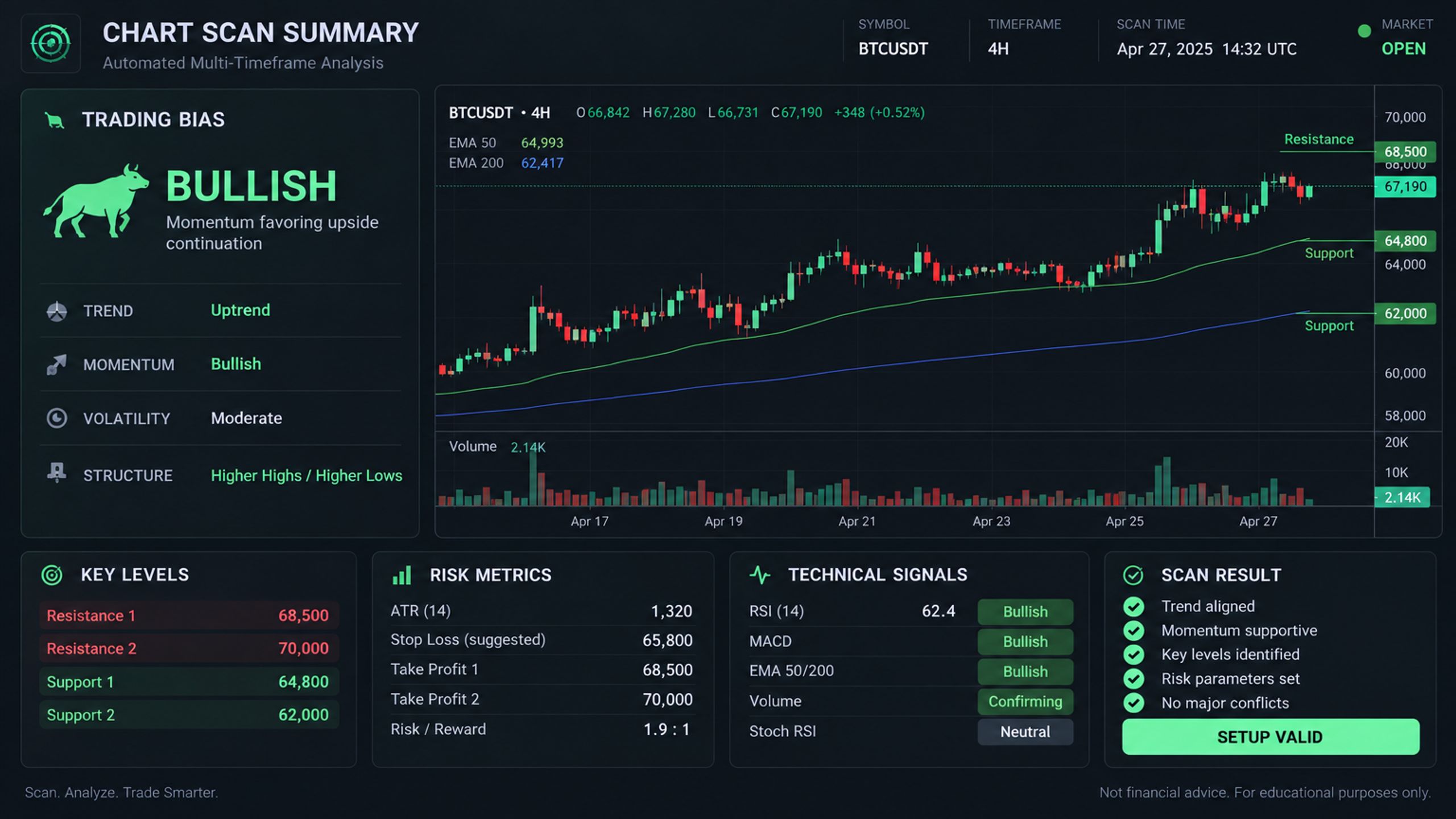Click the RSI (14) Bullish badge
The height and width of the screenshot is (819, 1456).
click(1025, 612)
